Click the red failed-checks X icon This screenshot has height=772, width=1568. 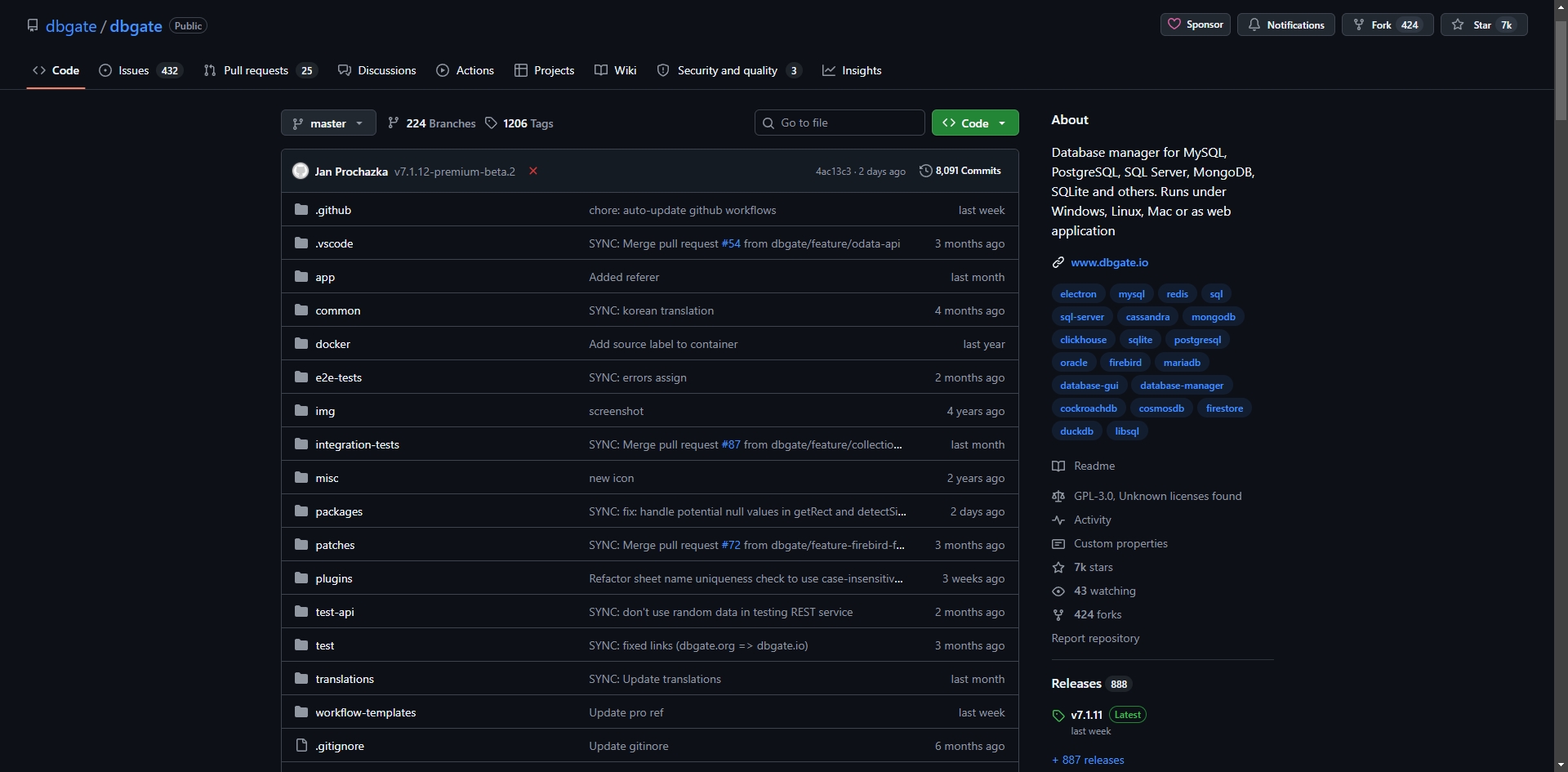533,171
